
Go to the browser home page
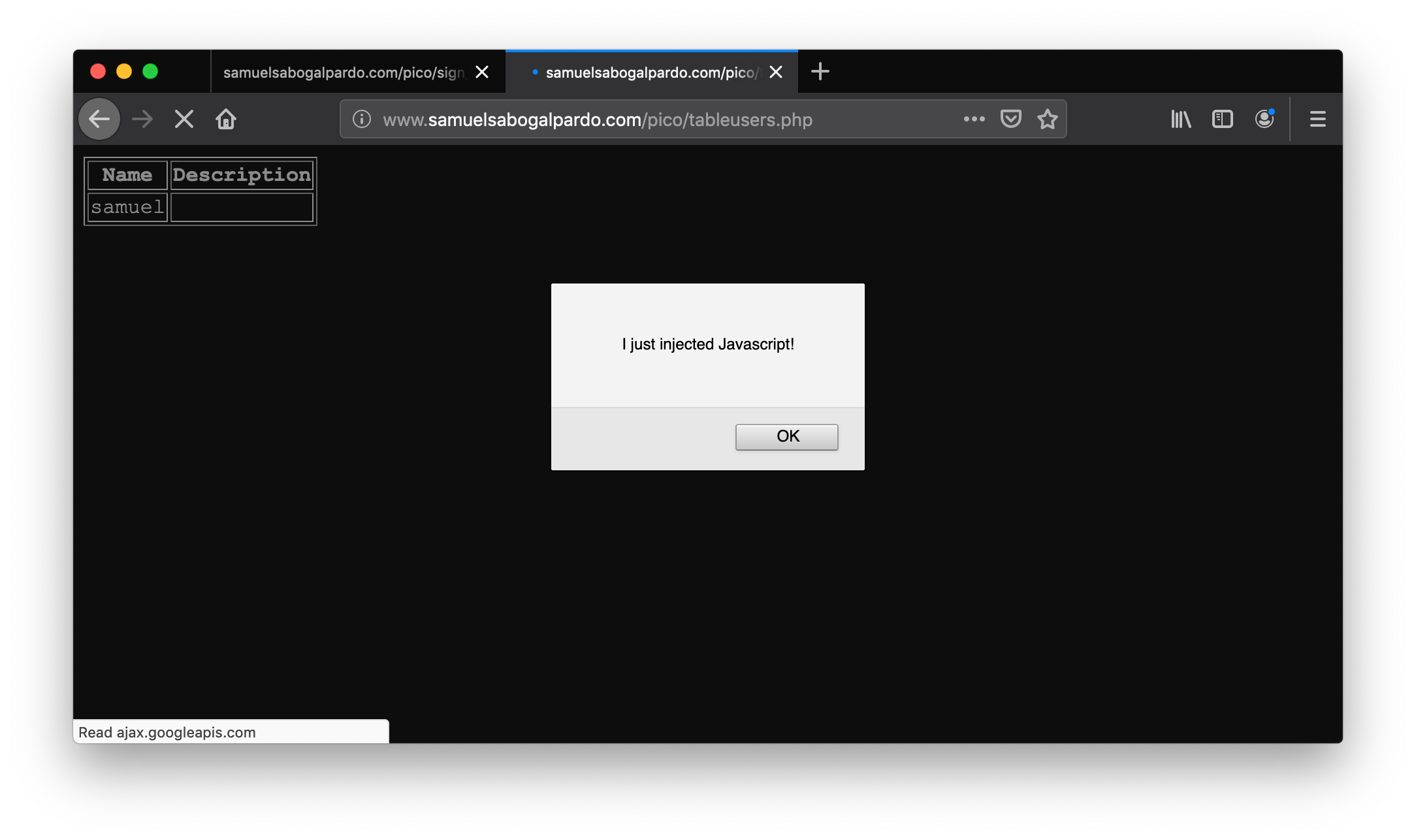click(x=226, y=120)
